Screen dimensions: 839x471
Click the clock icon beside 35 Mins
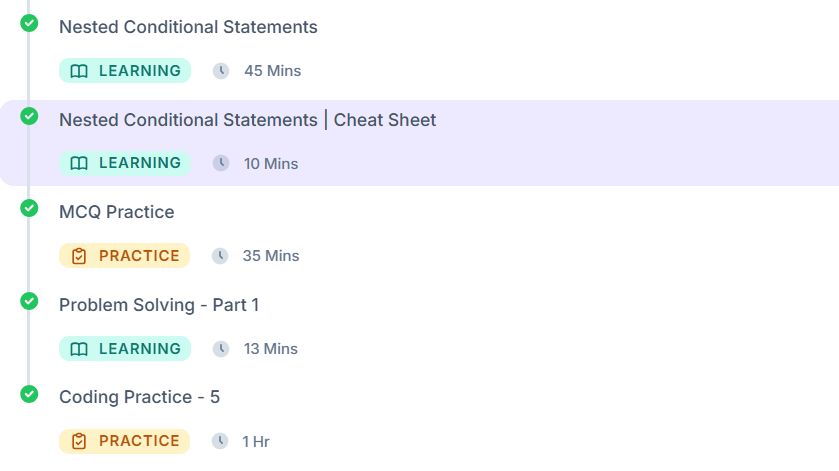[x=220, y=256]
